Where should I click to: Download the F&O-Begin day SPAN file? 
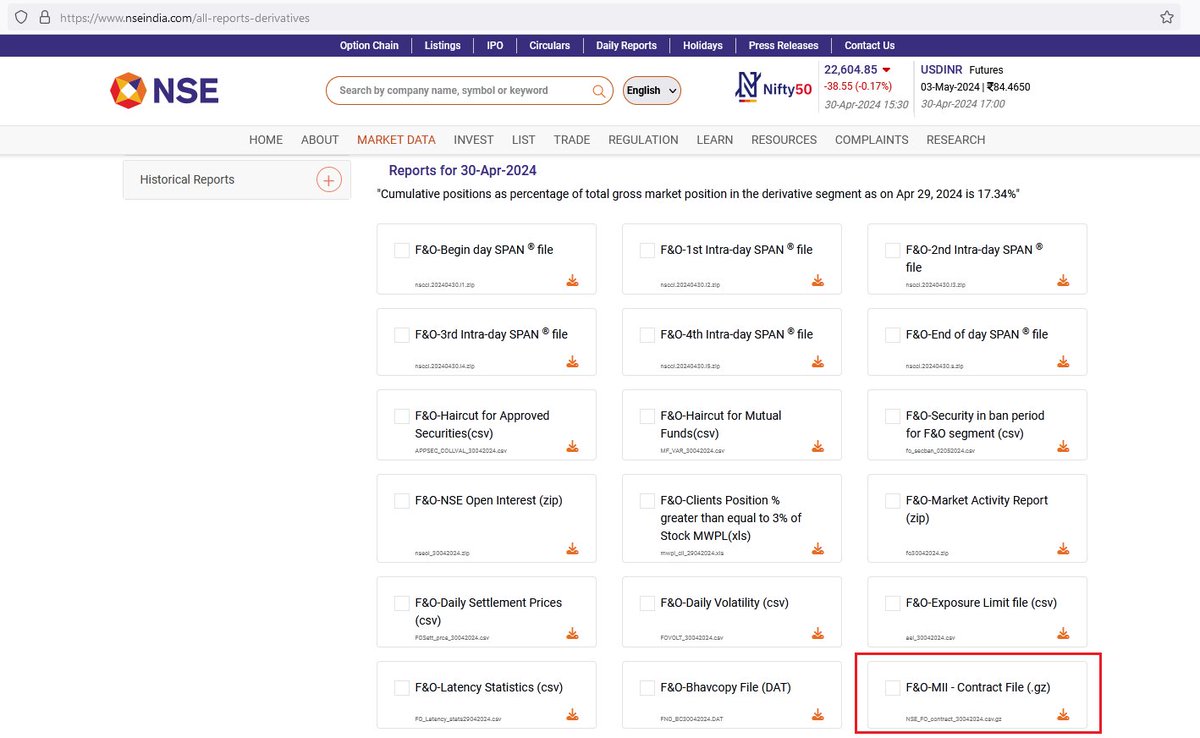coord(573,280)
